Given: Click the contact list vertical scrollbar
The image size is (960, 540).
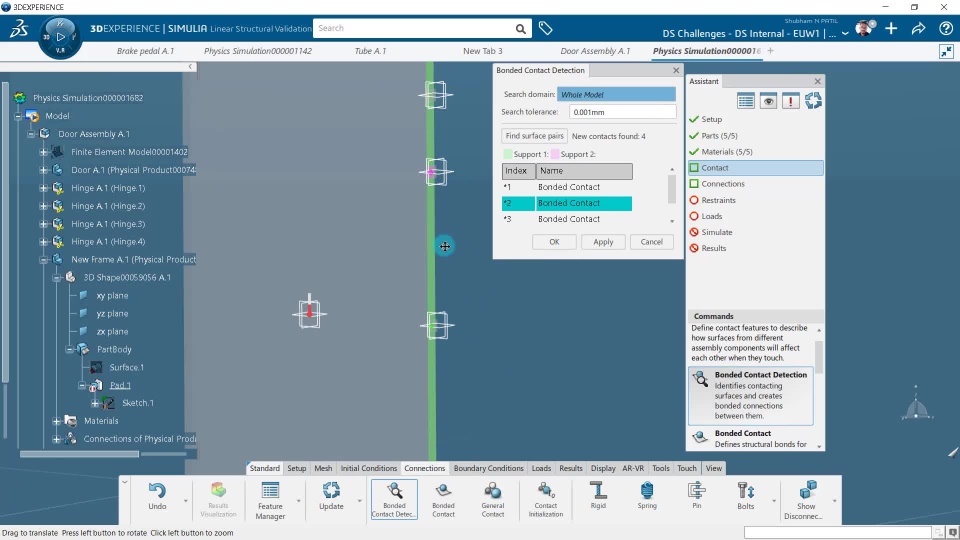Looking at the screenshot, I should click(672, 189).
